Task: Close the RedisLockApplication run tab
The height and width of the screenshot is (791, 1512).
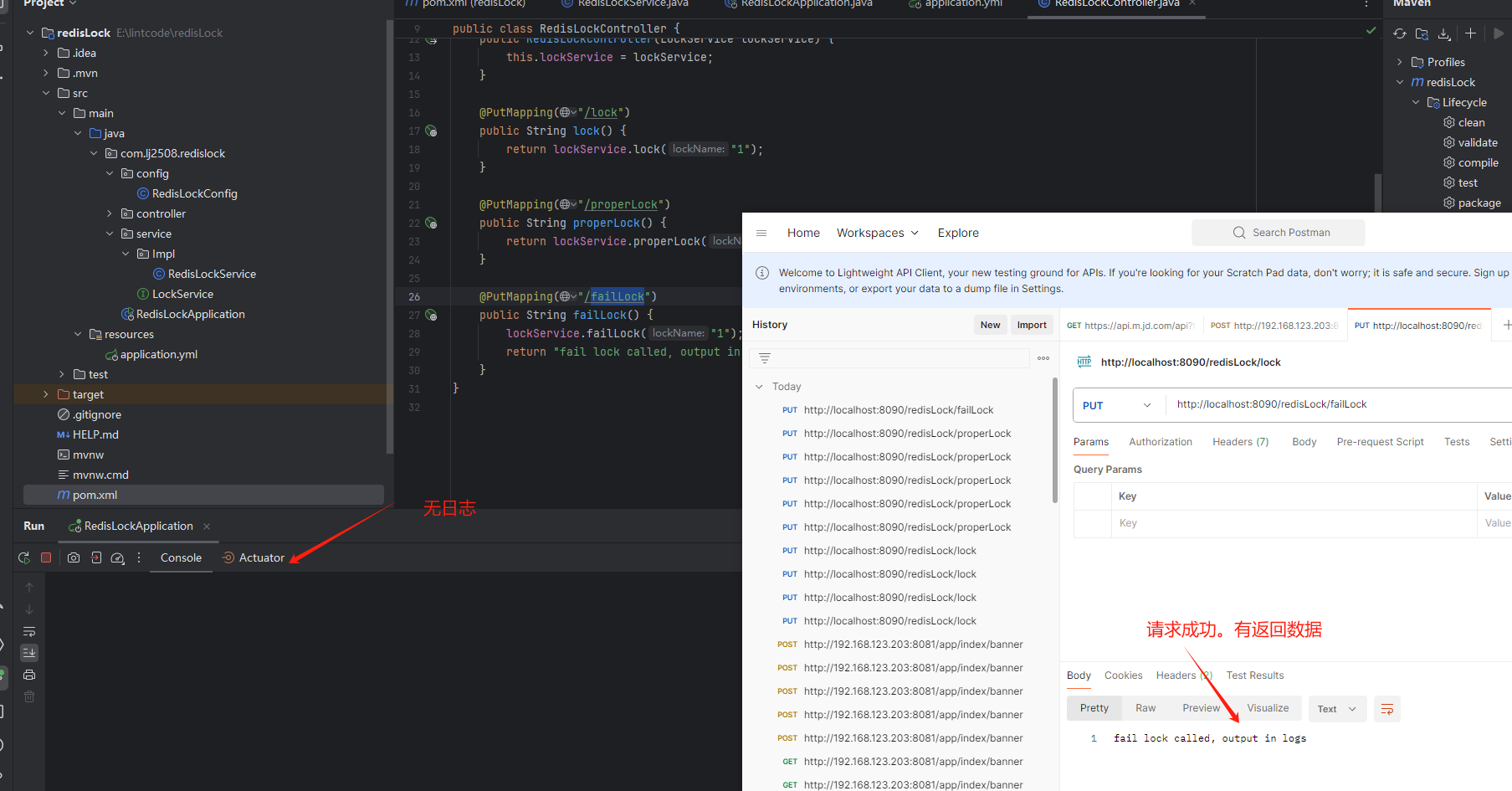Action: (207, 526)
